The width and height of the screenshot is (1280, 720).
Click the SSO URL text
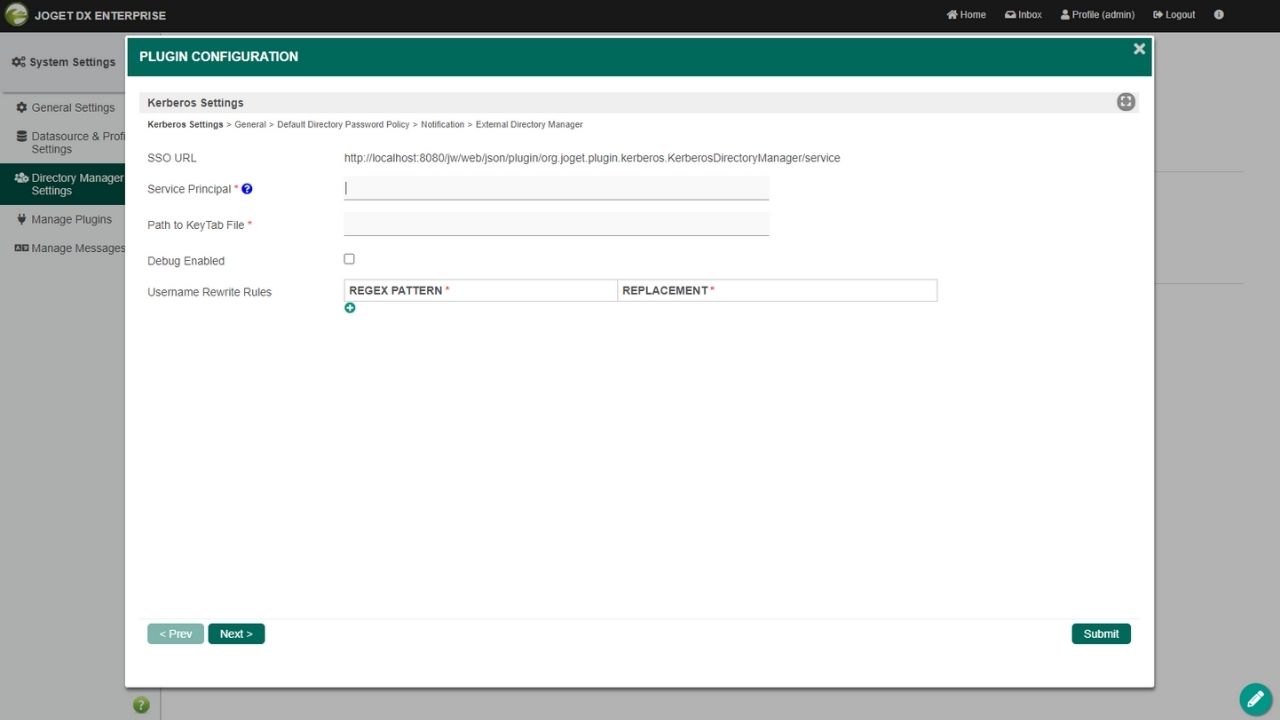592,158
